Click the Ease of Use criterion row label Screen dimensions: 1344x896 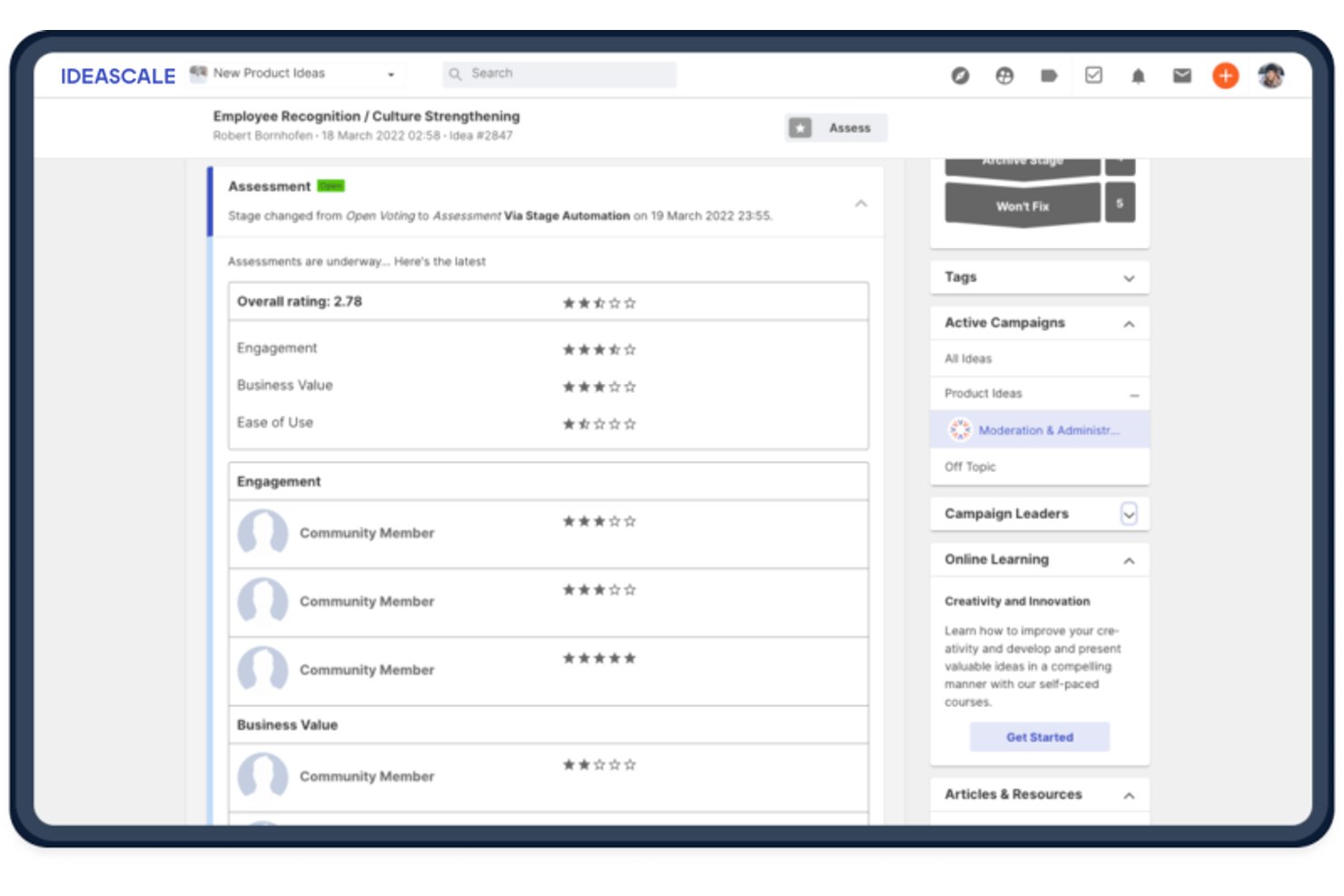click(x=275, y=422)
